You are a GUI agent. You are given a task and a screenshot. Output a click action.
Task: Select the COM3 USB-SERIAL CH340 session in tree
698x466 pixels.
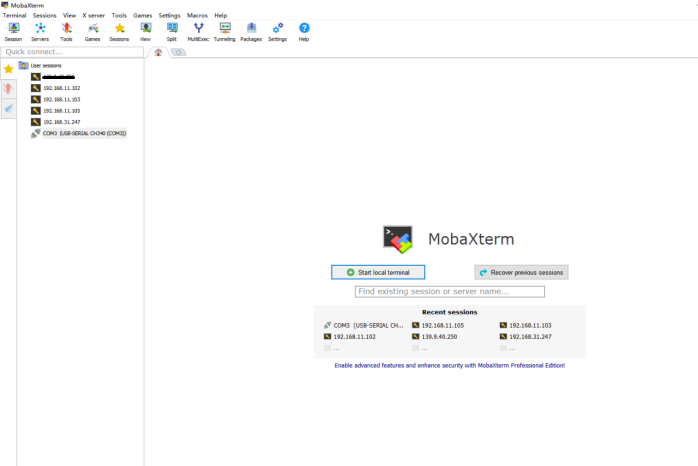coord(79,134)
